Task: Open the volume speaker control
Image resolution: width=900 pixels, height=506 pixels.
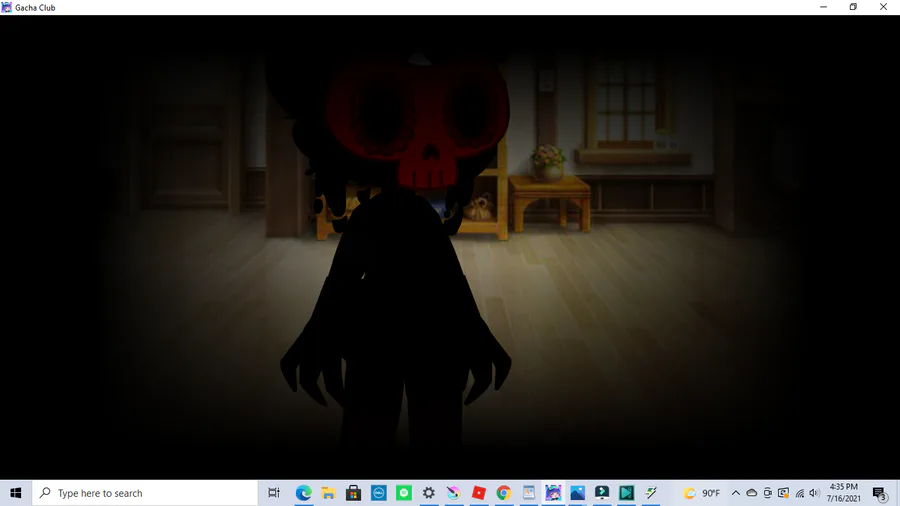Action: click(814, 493)
